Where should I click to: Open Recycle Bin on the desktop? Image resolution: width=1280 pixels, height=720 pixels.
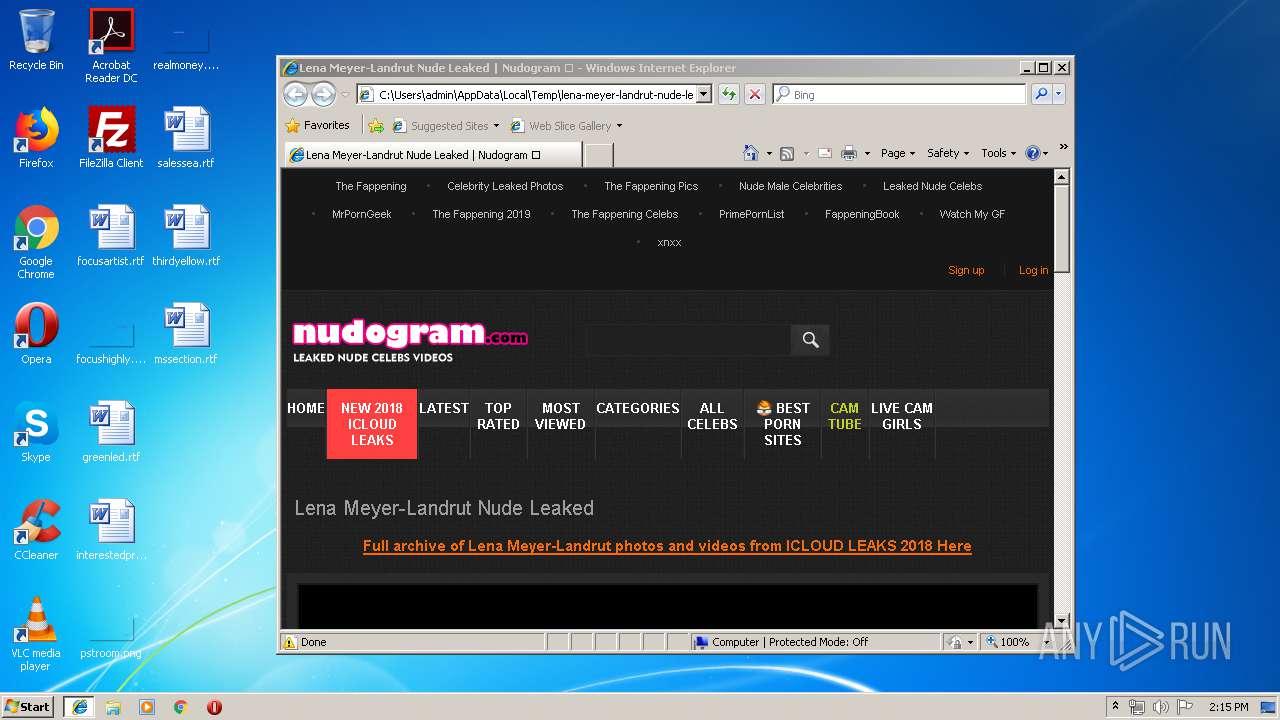(36, 40)
